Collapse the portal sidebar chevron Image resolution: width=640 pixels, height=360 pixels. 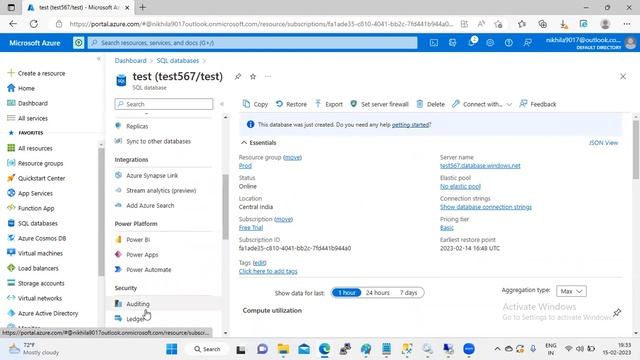click(x=98, y=59)
